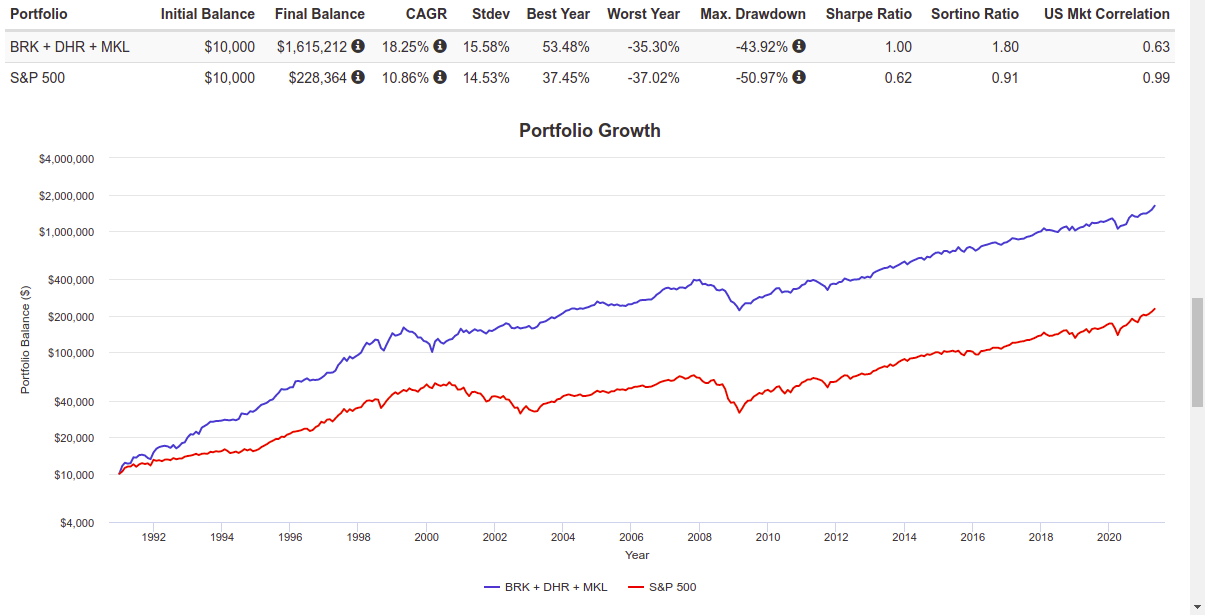Click info icon beside -43.92% max drawdown
The width and height of the screenshot is (1205, 615).
799,47
